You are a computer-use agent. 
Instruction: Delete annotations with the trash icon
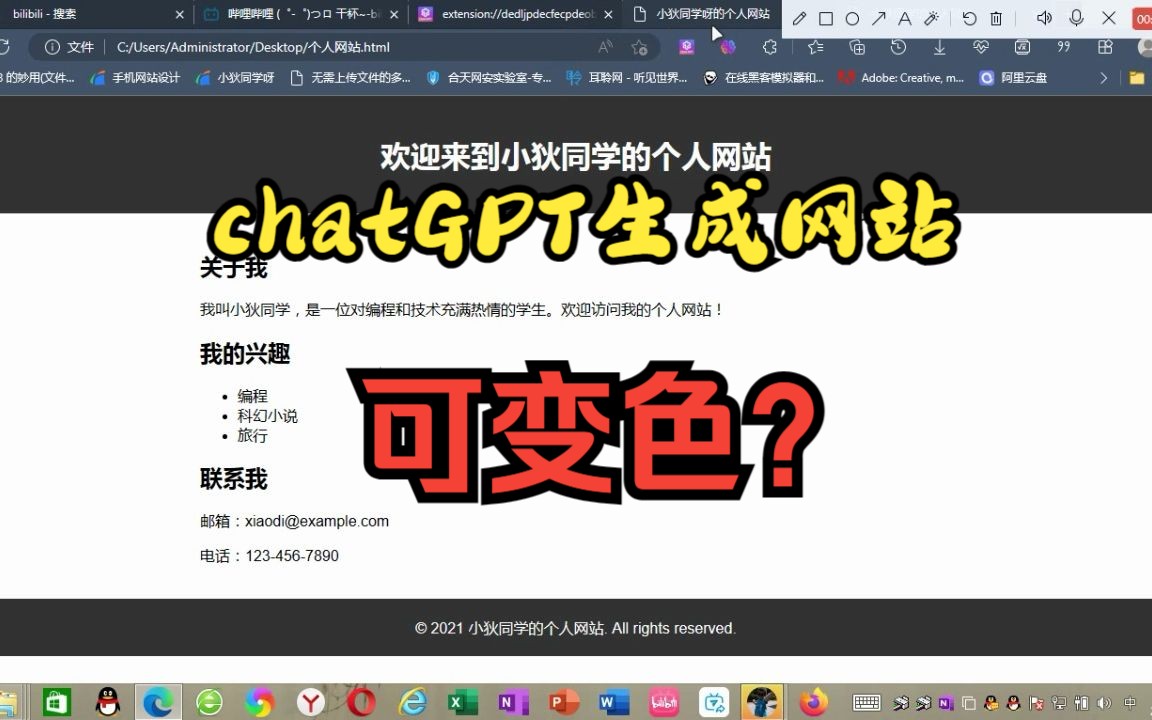coord(996,18)
